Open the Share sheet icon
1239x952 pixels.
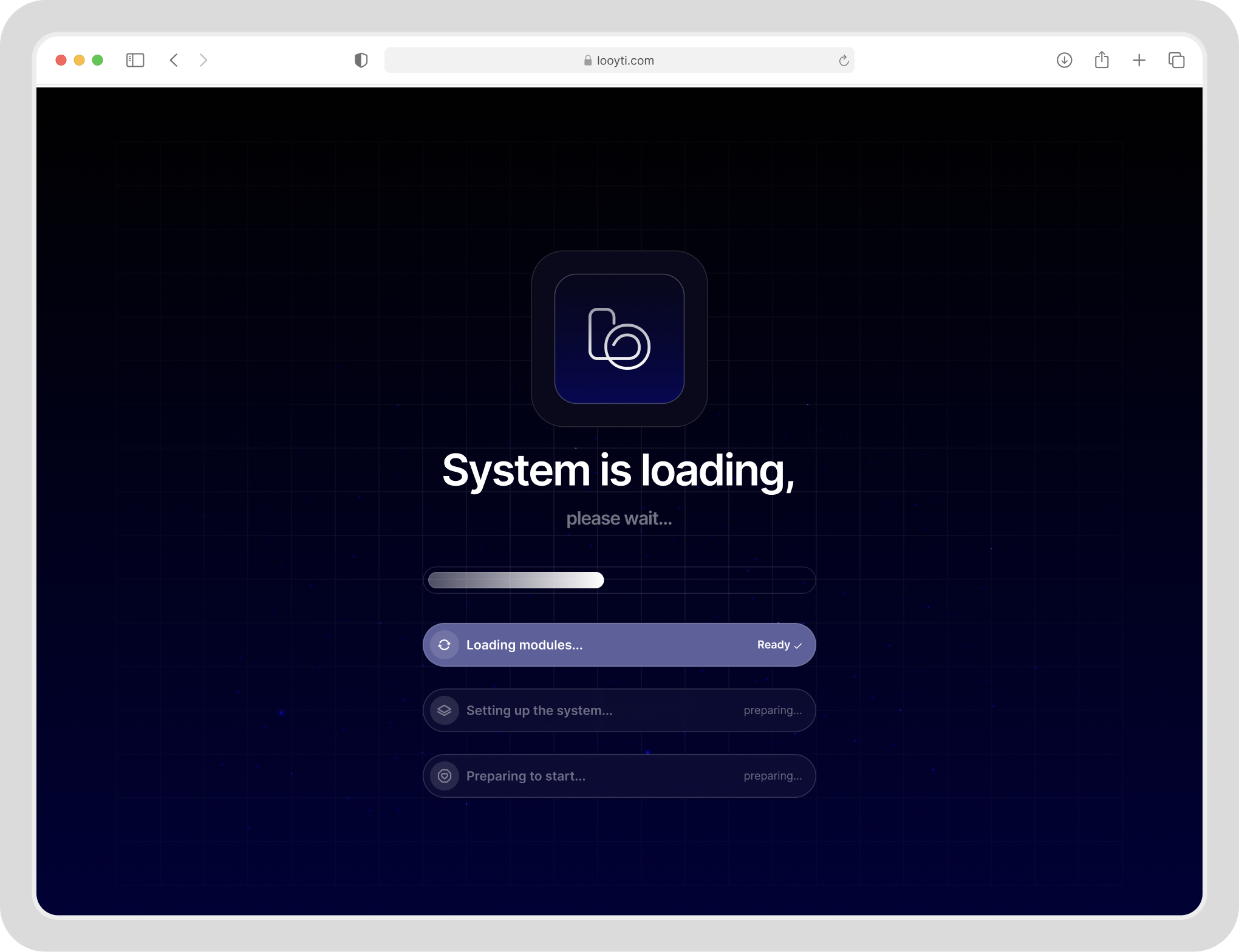(1102, 60)
